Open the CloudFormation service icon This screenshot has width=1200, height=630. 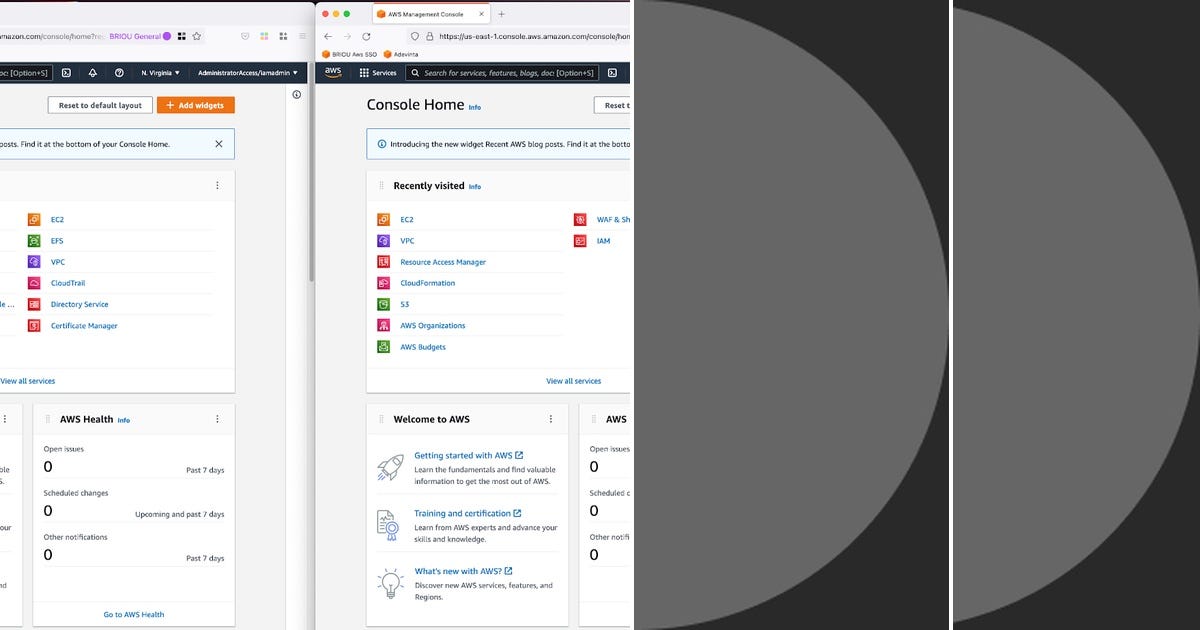coord(383,283)
